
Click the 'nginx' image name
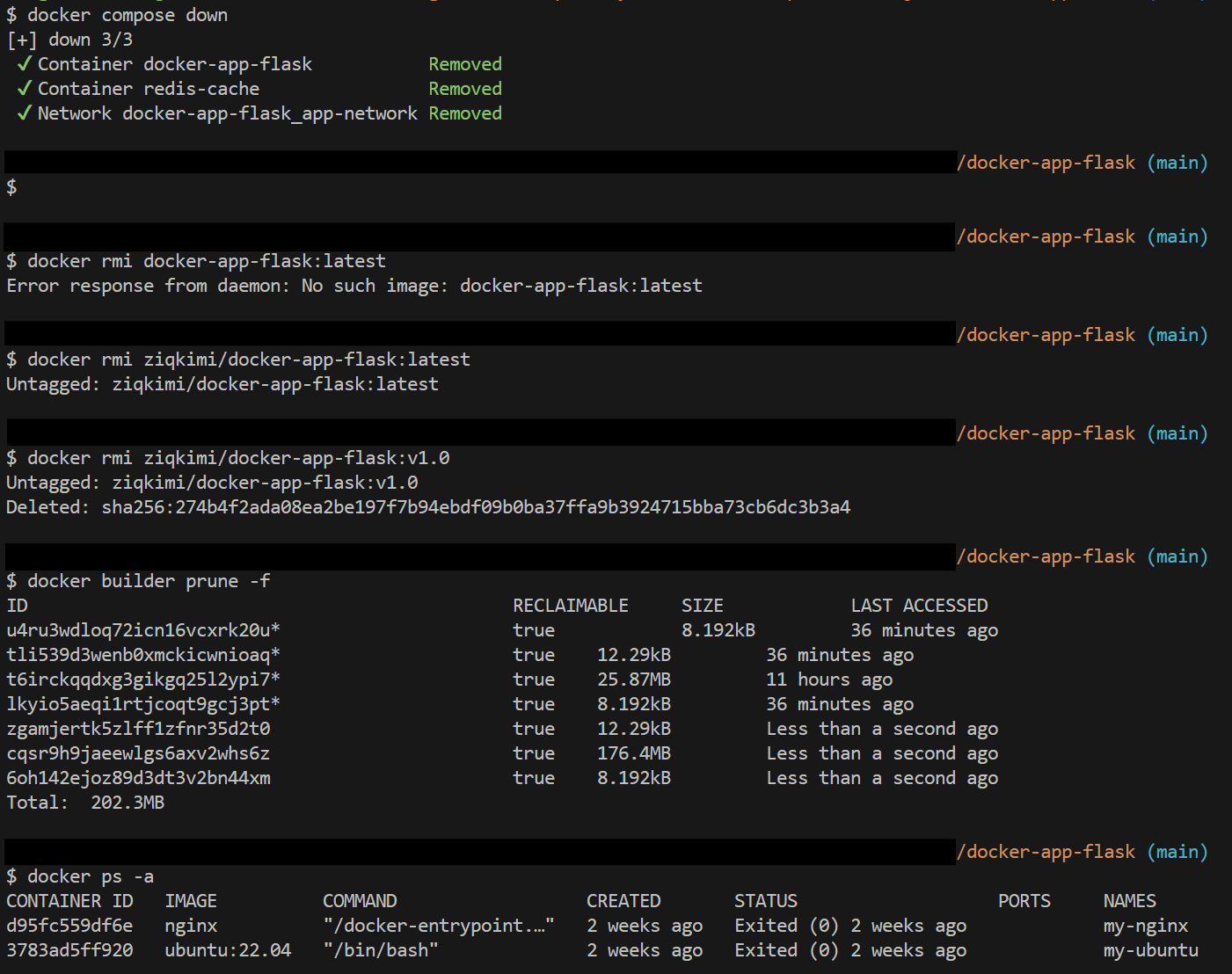[x=191, y=926]
